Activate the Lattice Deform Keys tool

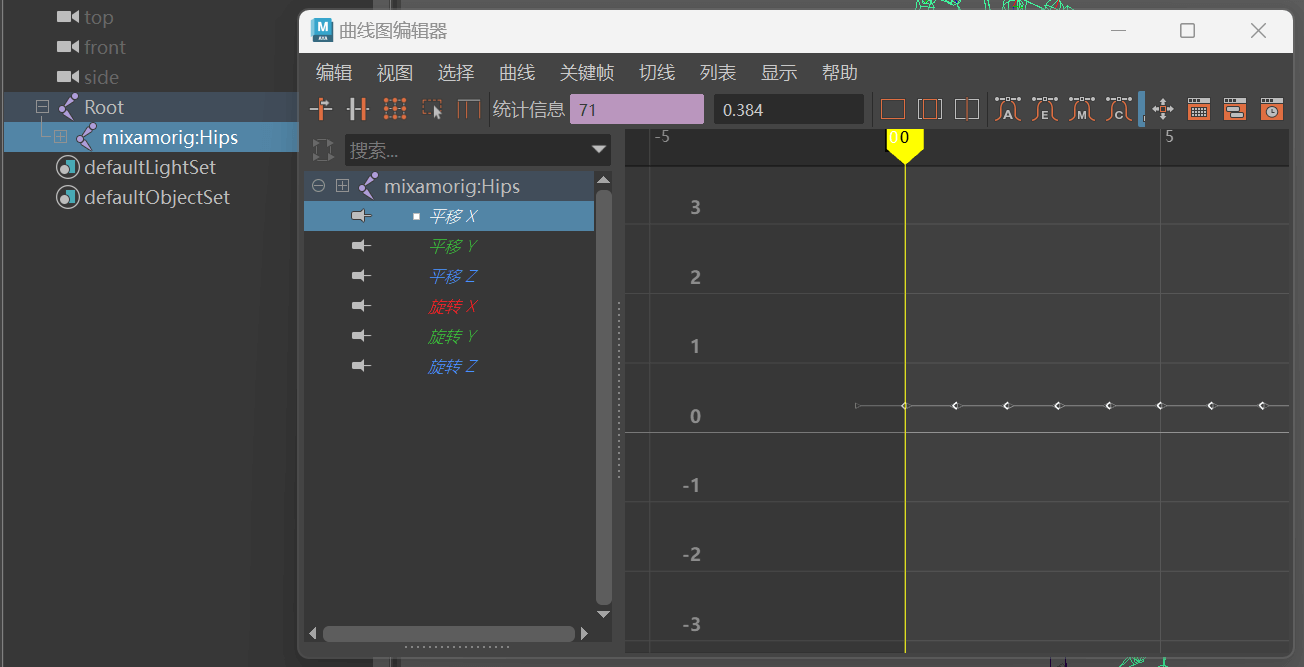(395, 109)
